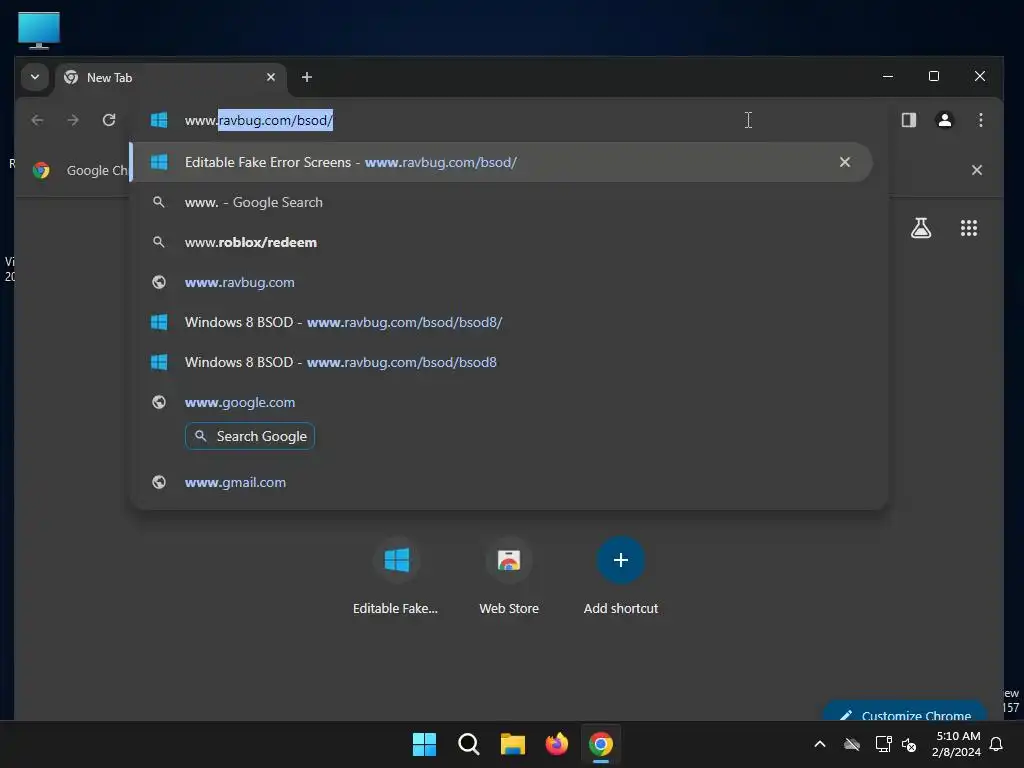Click the cloud sync tray icon
This screenshot has width=1024, height=768.
coord(852,744)
